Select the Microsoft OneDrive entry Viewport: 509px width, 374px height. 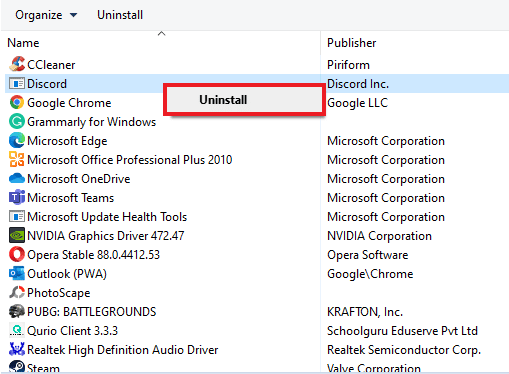point(79,179)
